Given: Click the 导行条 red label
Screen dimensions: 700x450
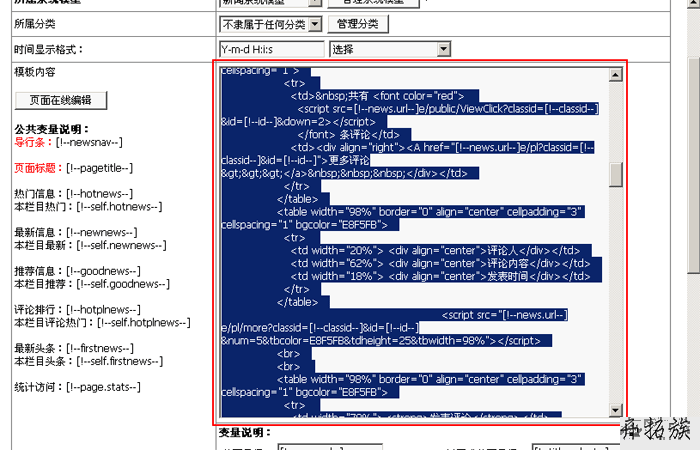Looking at the screenshot, I should (33, 142).
